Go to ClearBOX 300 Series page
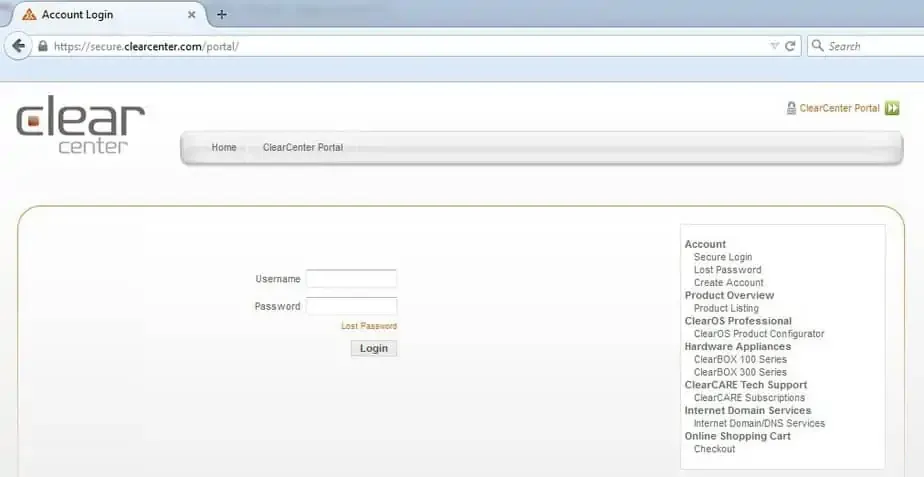Screen dimensions: 924x477 coord(740,372)
